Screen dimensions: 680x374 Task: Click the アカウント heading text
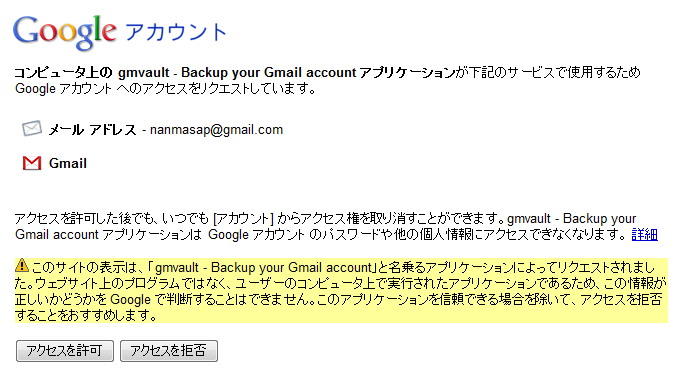(x=176, y=32)
